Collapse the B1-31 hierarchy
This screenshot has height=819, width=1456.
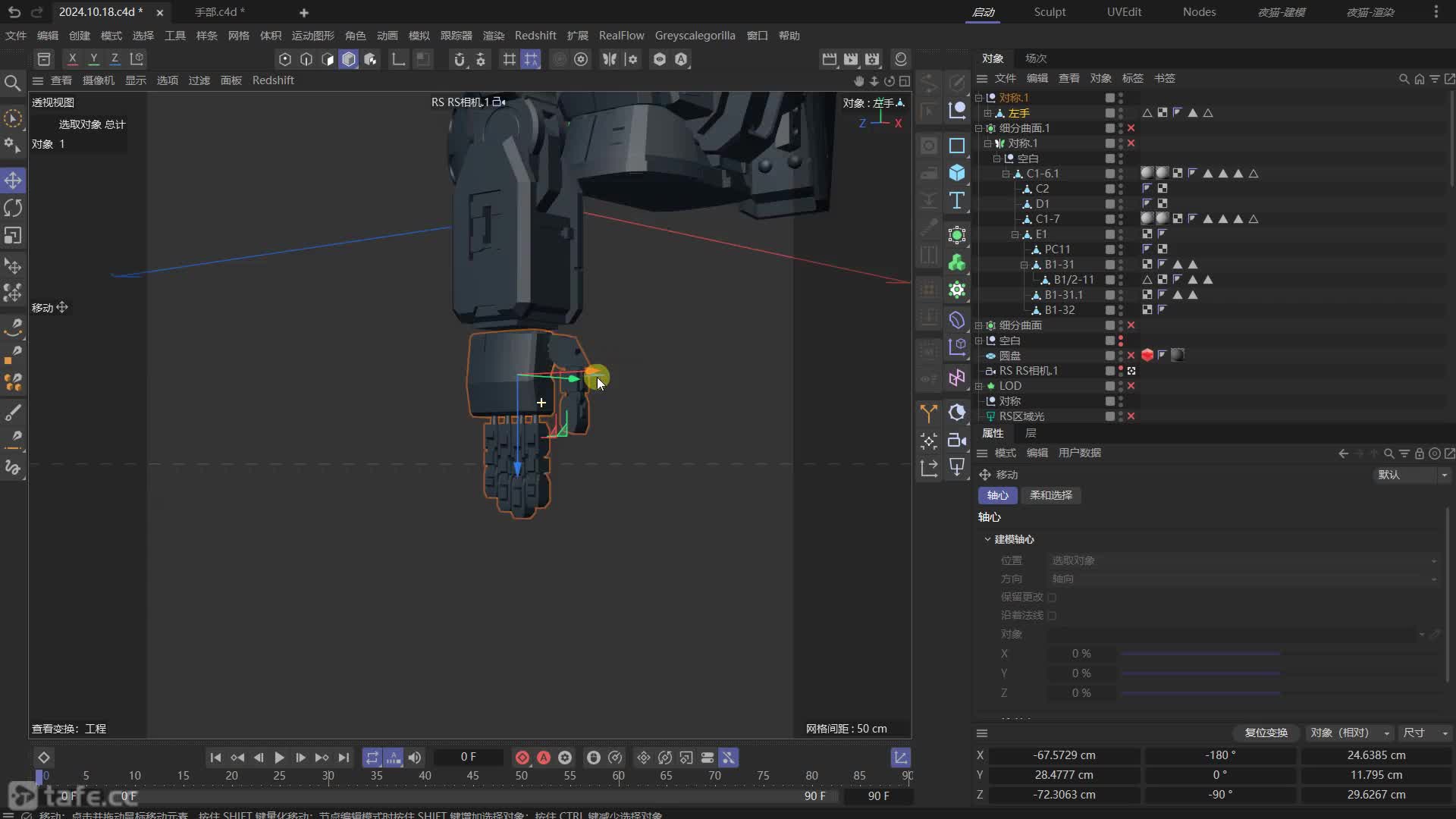(1025, 265)
